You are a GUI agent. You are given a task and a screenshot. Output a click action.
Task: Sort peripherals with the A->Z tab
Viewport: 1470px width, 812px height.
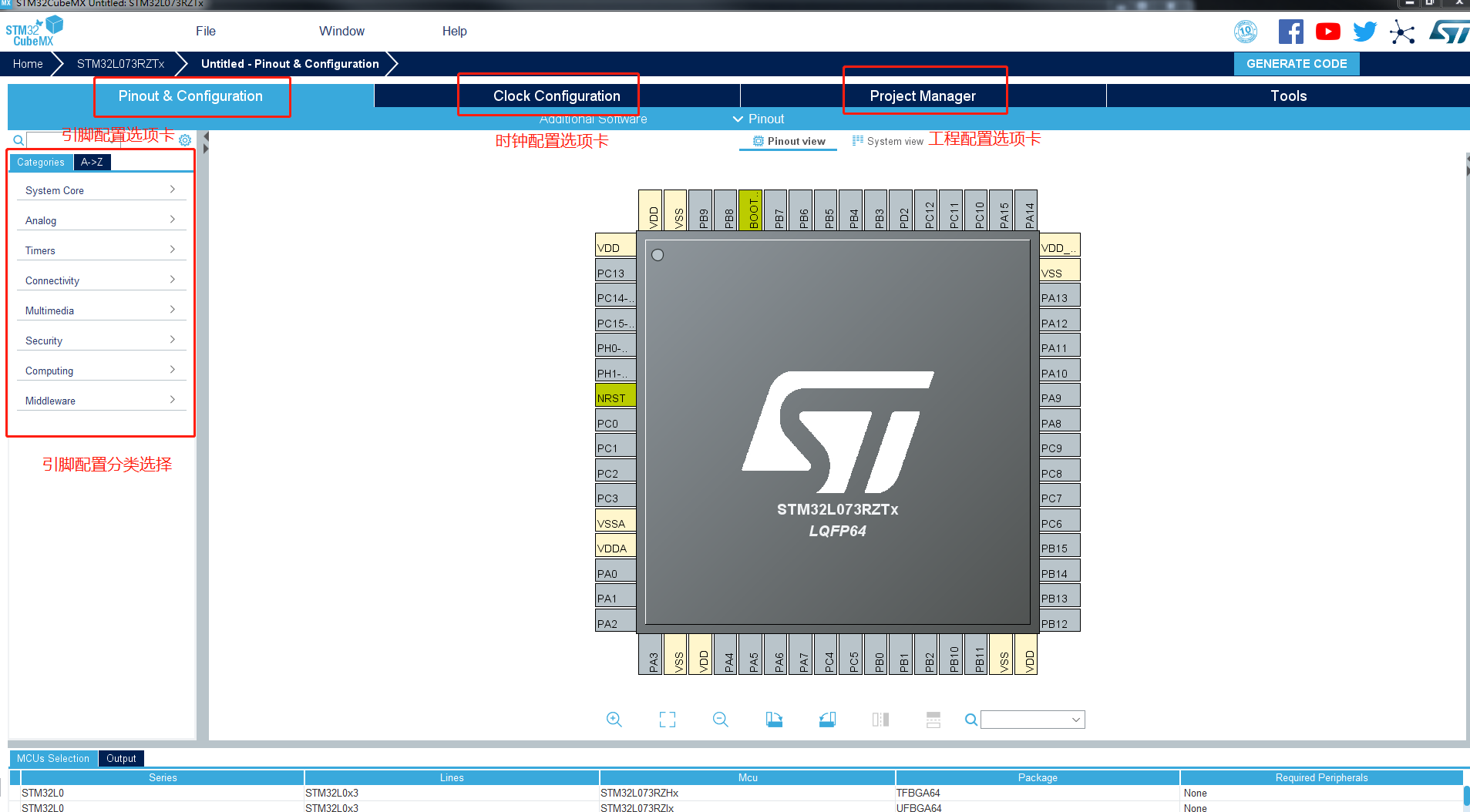point(92,162)
